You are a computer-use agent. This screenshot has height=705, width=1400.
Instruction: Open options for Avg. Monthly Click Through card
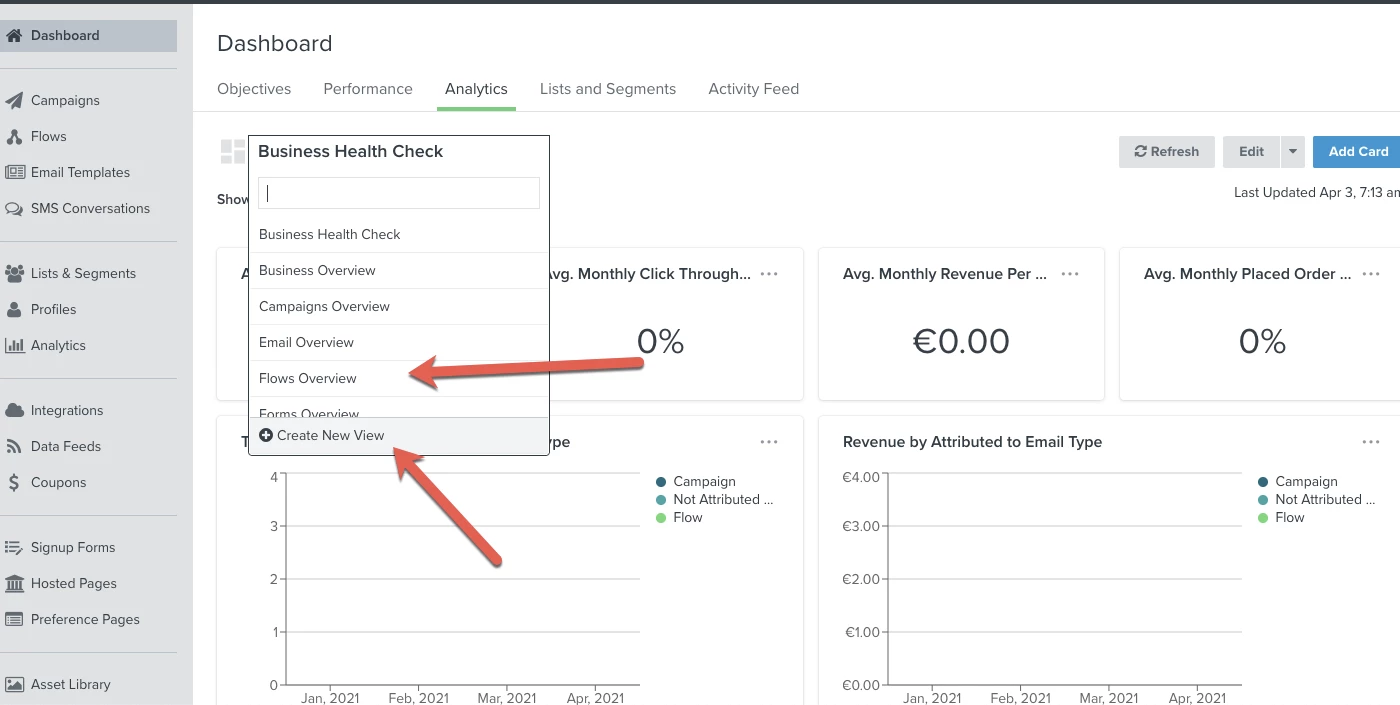tap(769, 274)
